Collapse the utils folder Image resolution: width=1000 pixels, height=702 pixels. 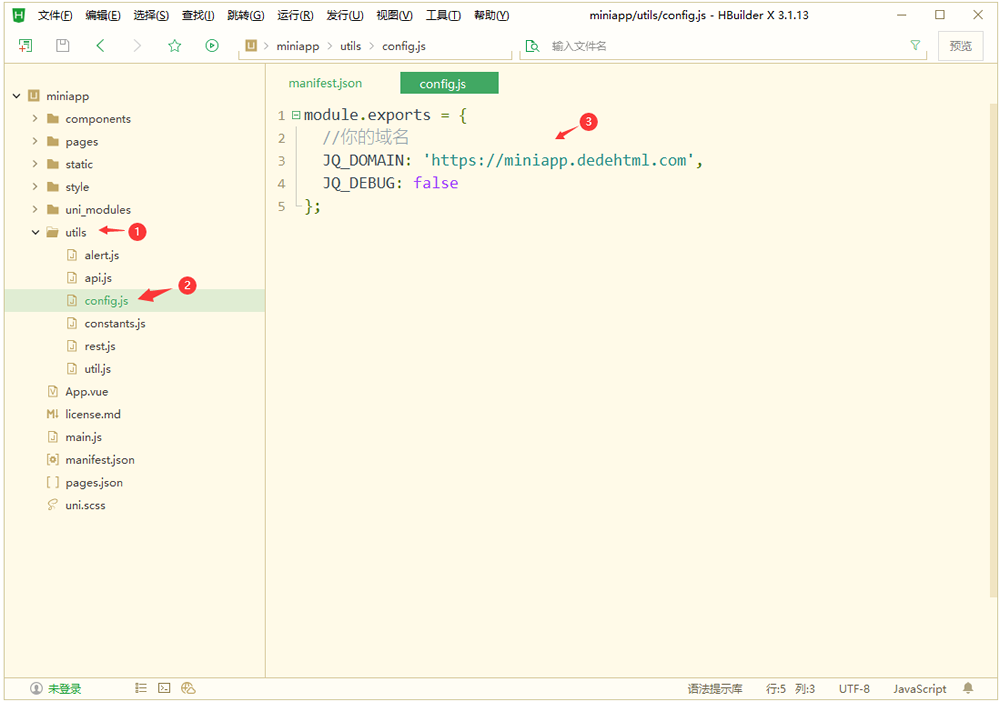pyautogui.click(x=35, y=233)
